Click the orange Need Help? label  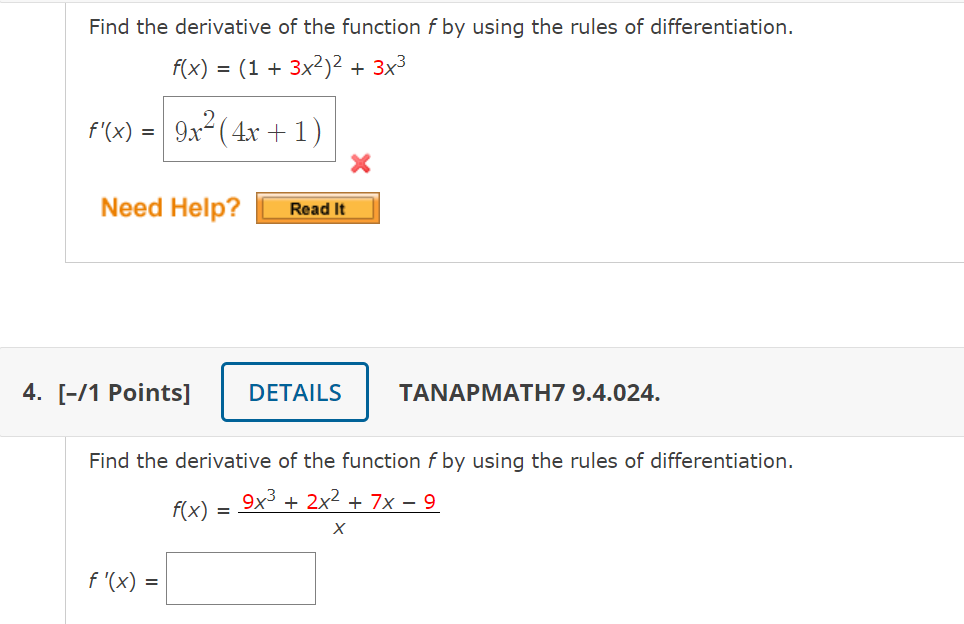(x=169, y=208)
